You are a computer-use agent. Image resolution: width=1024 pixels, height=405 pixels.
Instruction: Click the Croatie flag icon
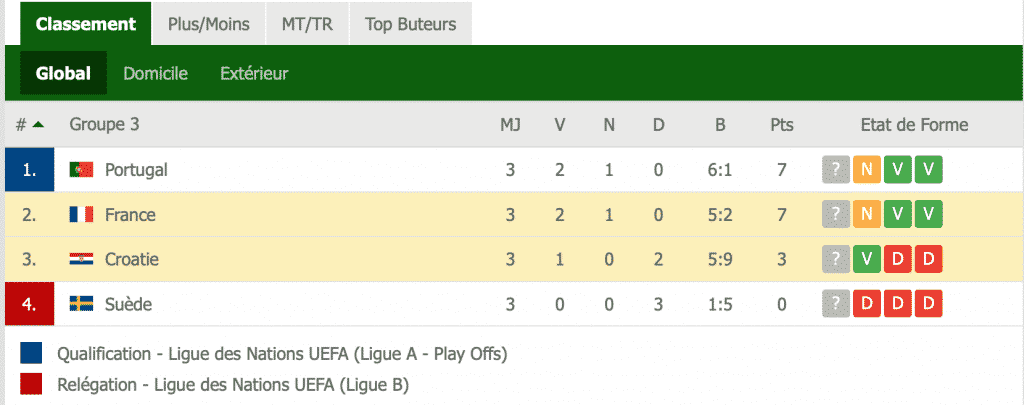tap(82, 259)
